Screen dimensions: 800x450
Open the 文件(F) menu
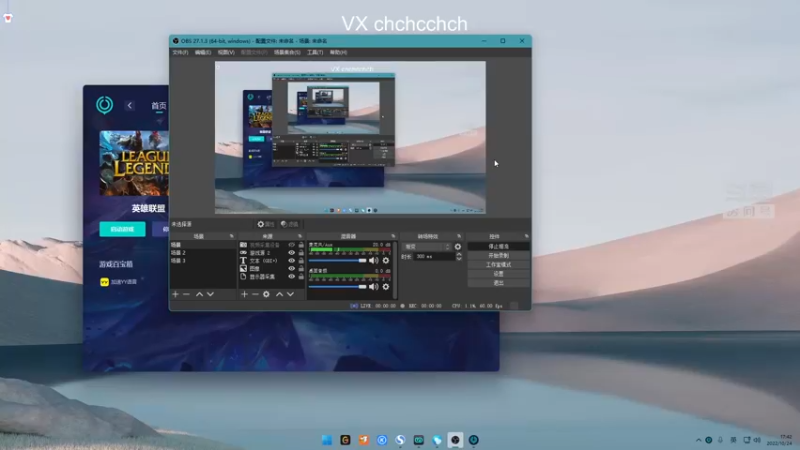(x=180, y=53)
